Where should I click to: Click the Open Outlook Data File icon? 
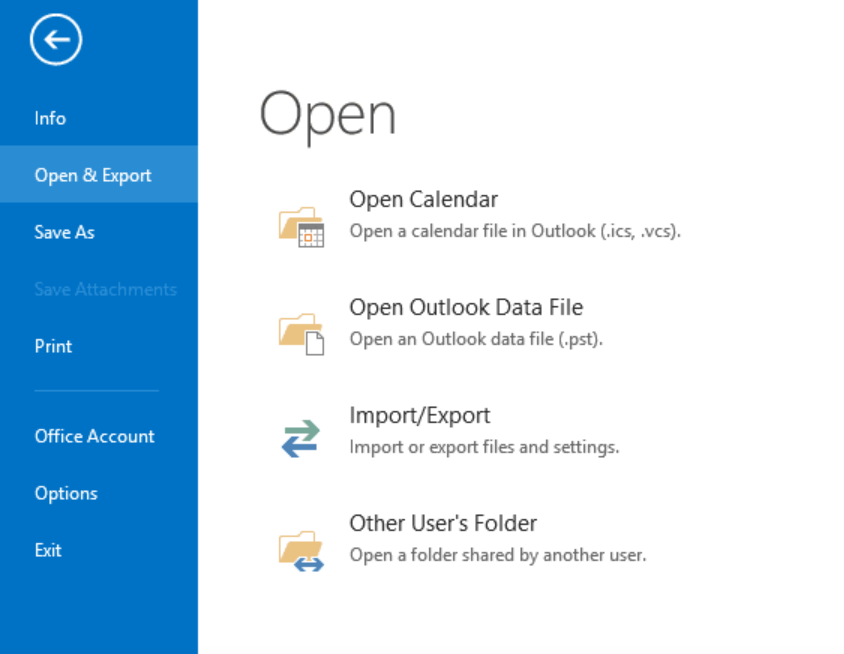301,333
